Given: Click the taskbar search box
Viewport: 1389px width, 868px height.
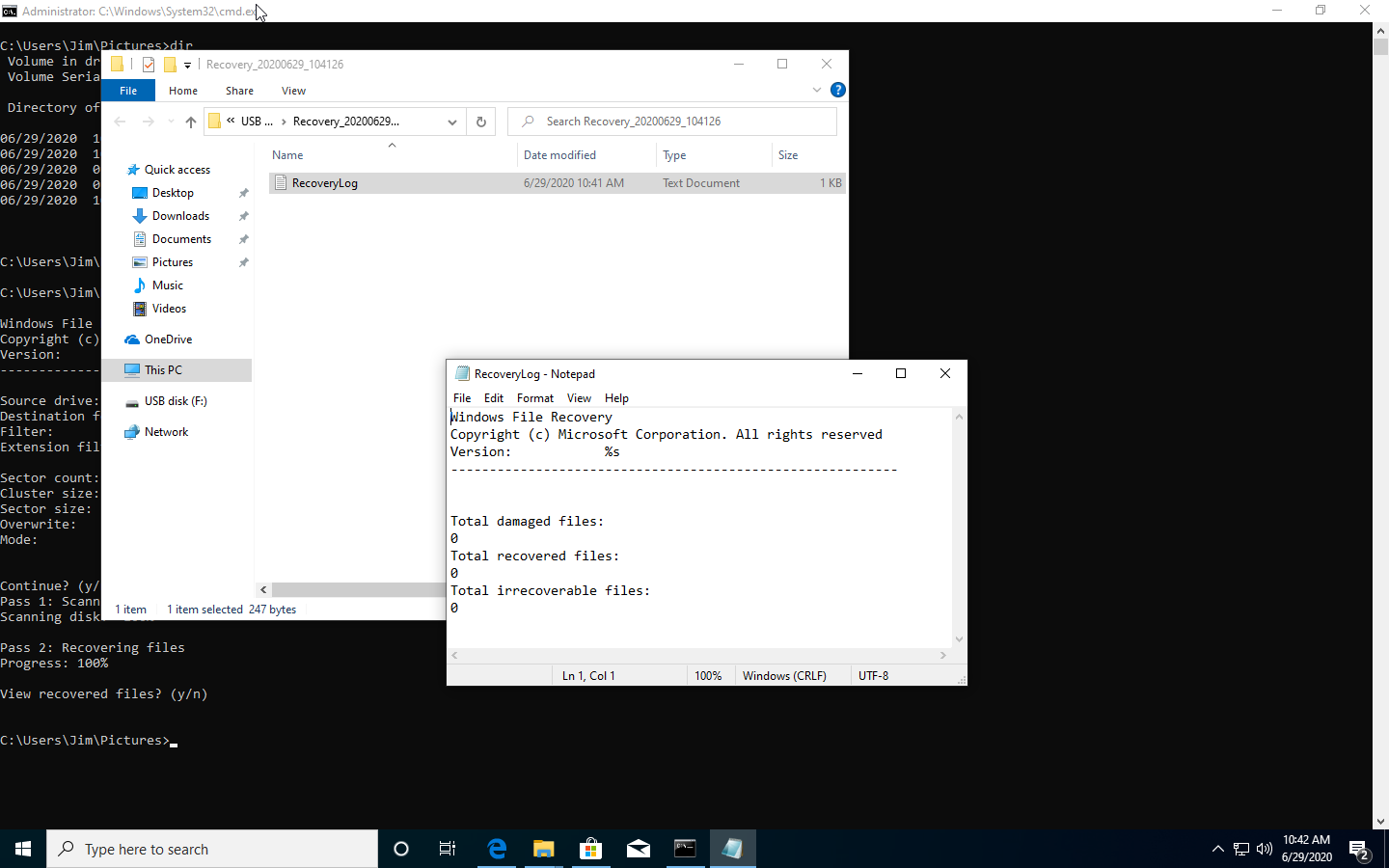Looking at the screenshot, I should coord(212,849).
